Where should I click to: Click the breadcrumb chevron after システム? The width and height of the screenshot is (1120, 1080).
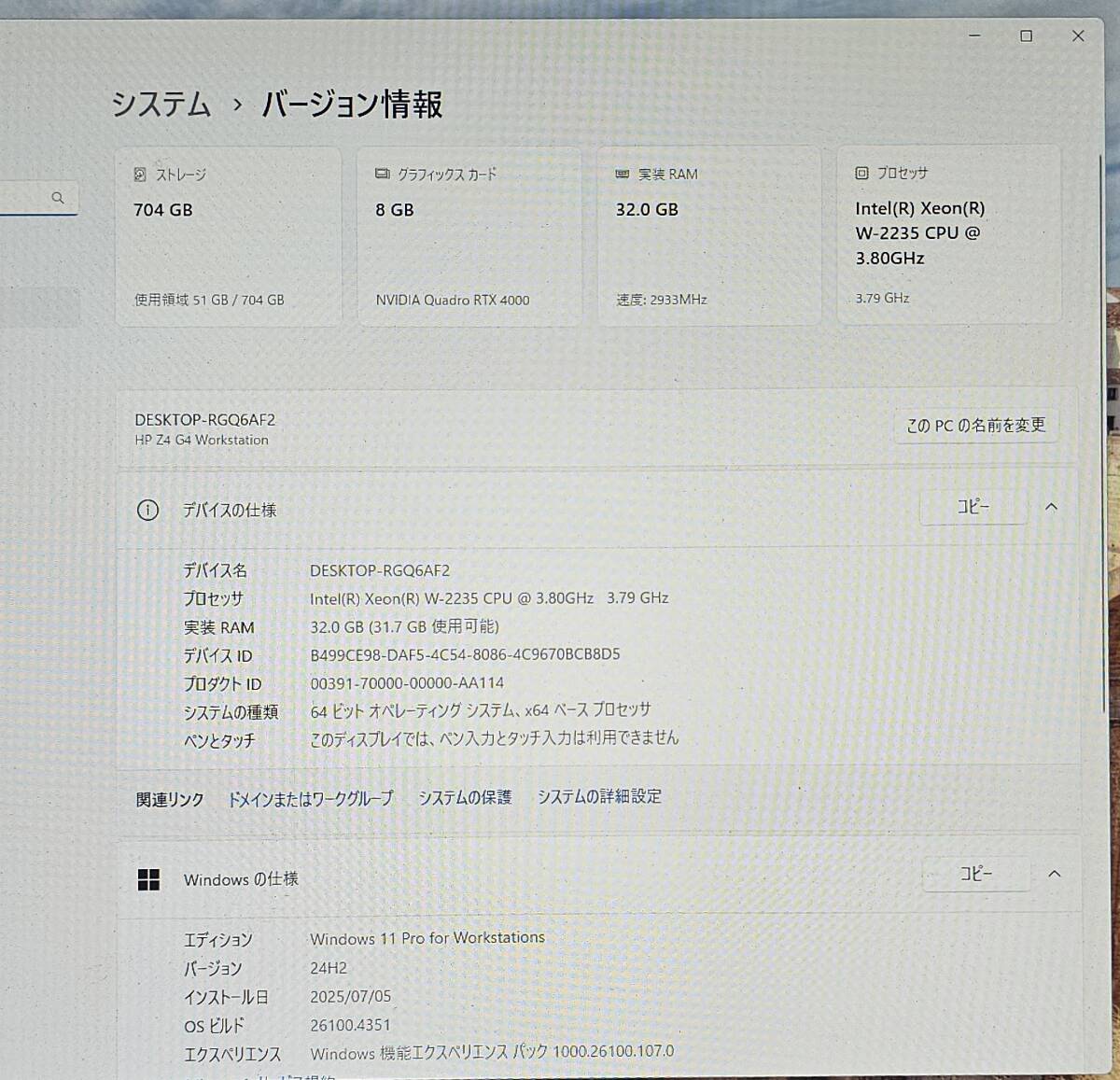(237, 105)
